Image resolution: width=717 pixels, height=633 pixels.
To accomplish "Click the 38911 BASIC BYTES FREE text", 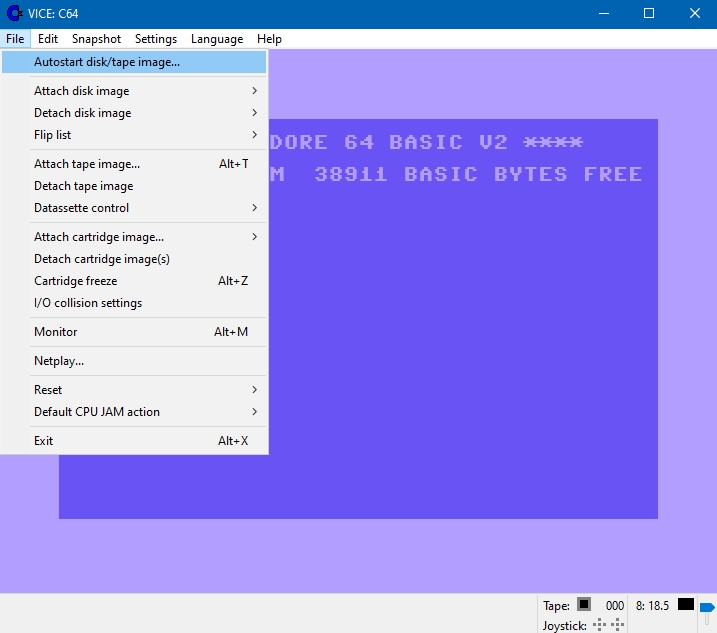I will (478, 174).
